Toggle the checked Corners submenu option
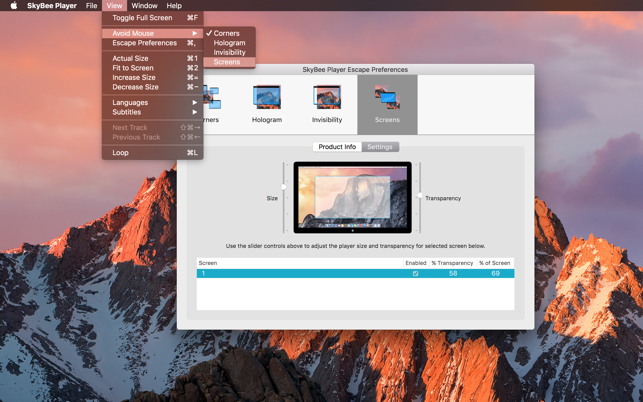643x402 pixels. [x=229, y=33]
